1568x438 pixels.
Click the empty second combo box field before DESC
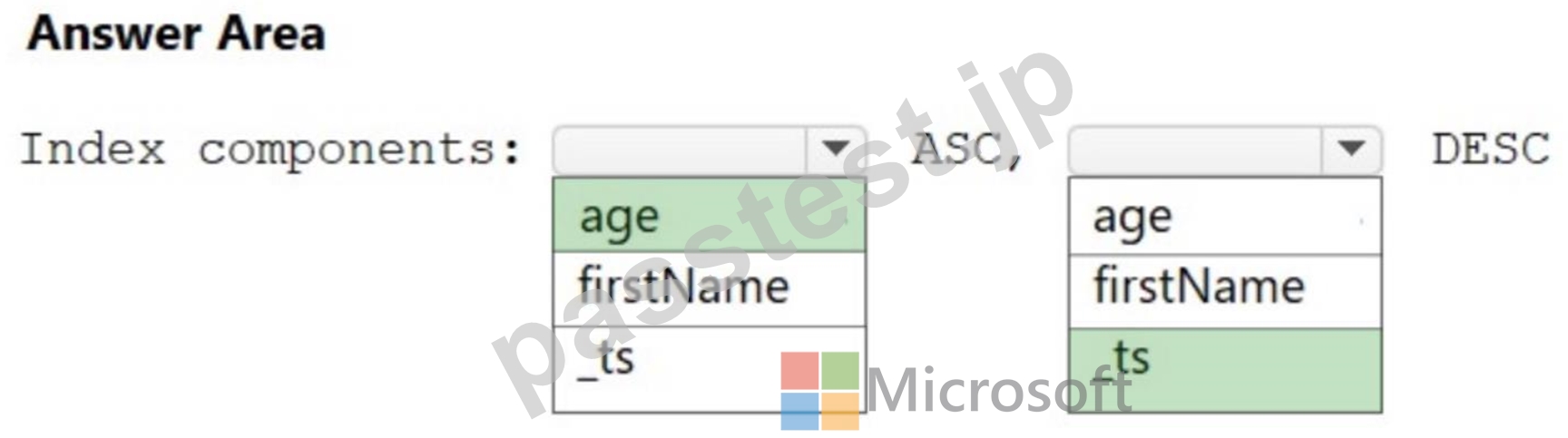click(1197, 150)
